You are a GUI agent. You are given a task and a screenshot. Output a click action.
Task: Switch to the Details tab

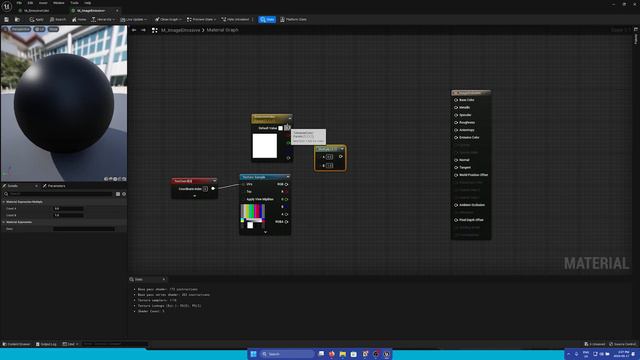coord(13,186)
